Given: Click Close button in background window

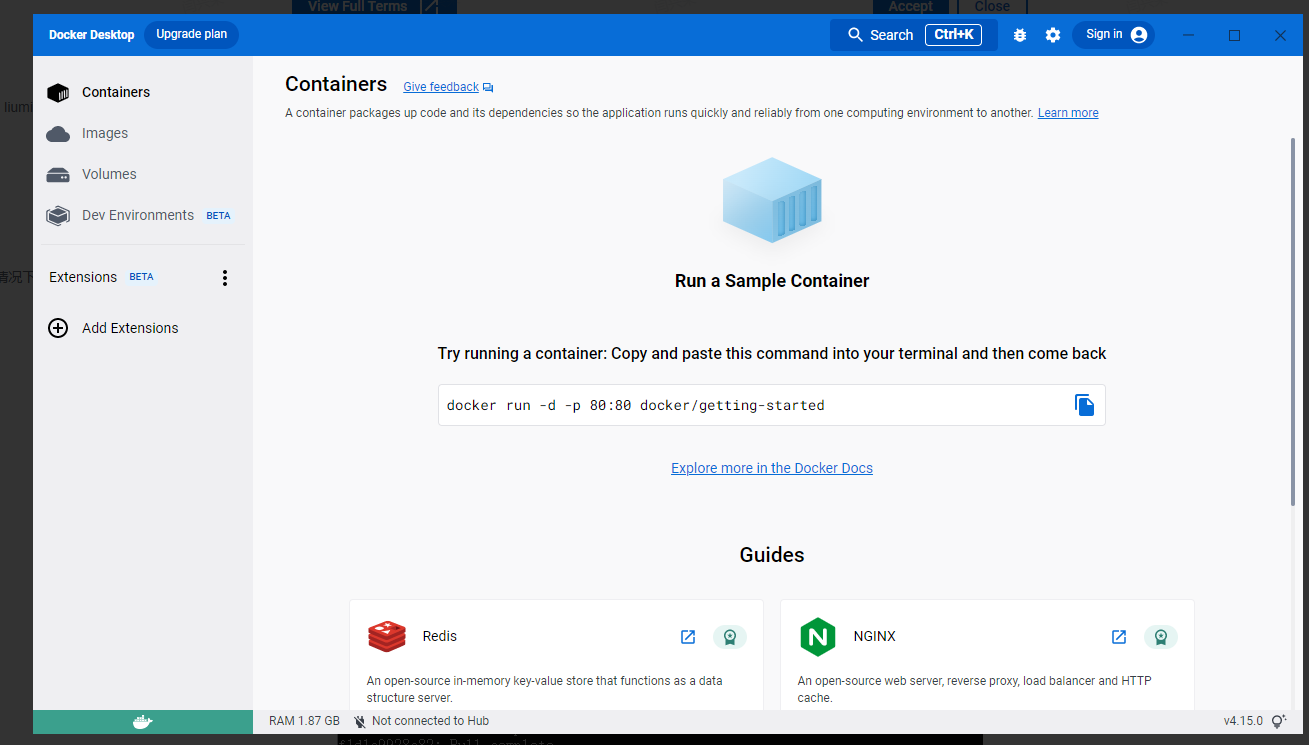Looking at the screenshot, I should [992, 6].
